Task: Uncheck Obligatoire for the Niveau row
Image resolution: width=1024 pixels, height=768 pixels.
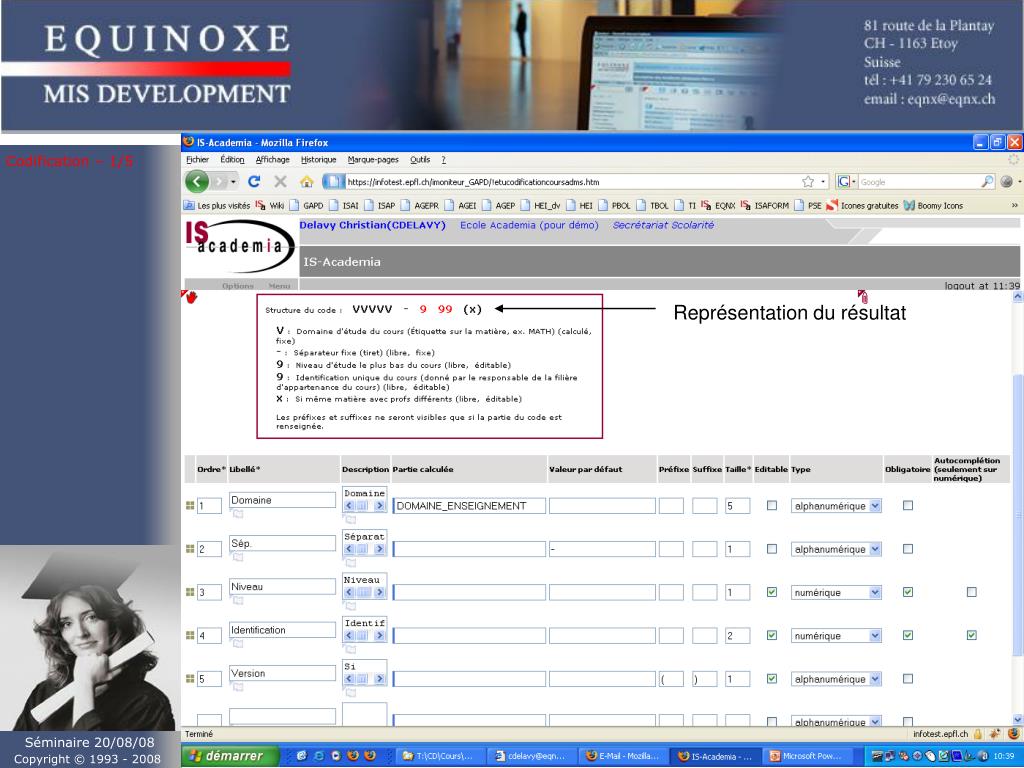Action: [908, 592]
